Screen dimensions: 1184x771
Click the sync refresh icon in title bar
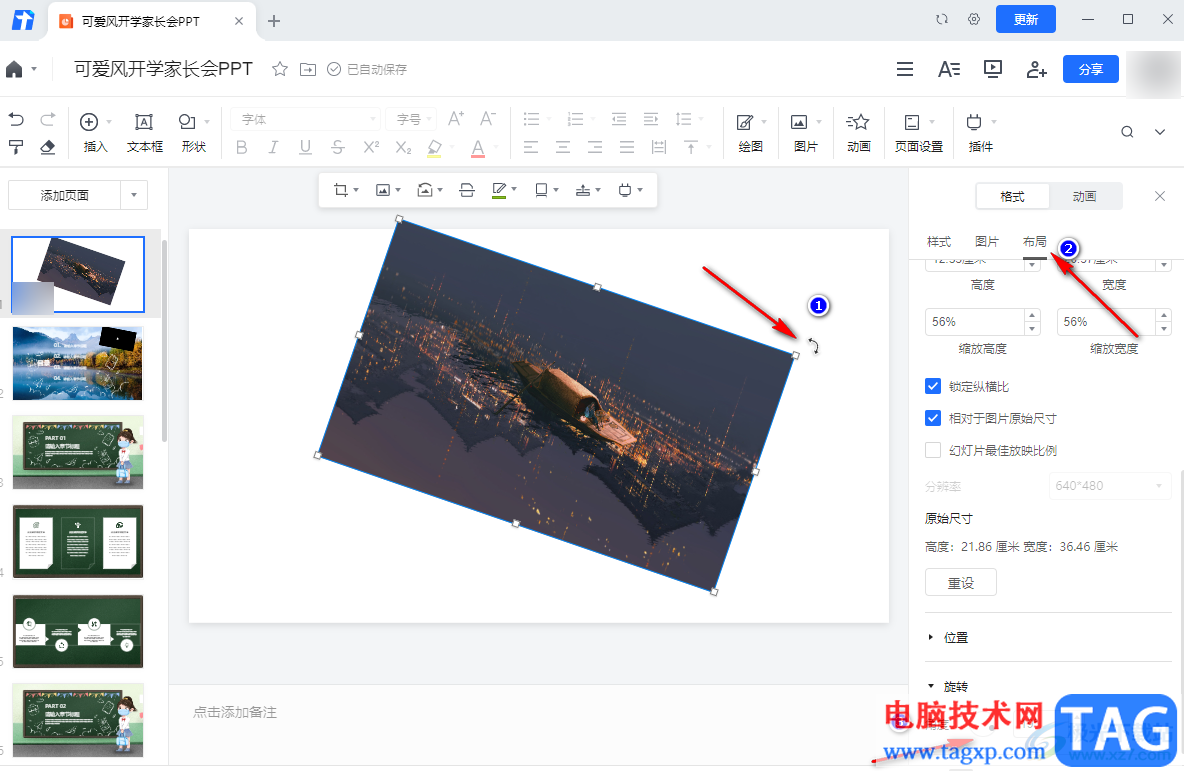click(x=942, y=20)
